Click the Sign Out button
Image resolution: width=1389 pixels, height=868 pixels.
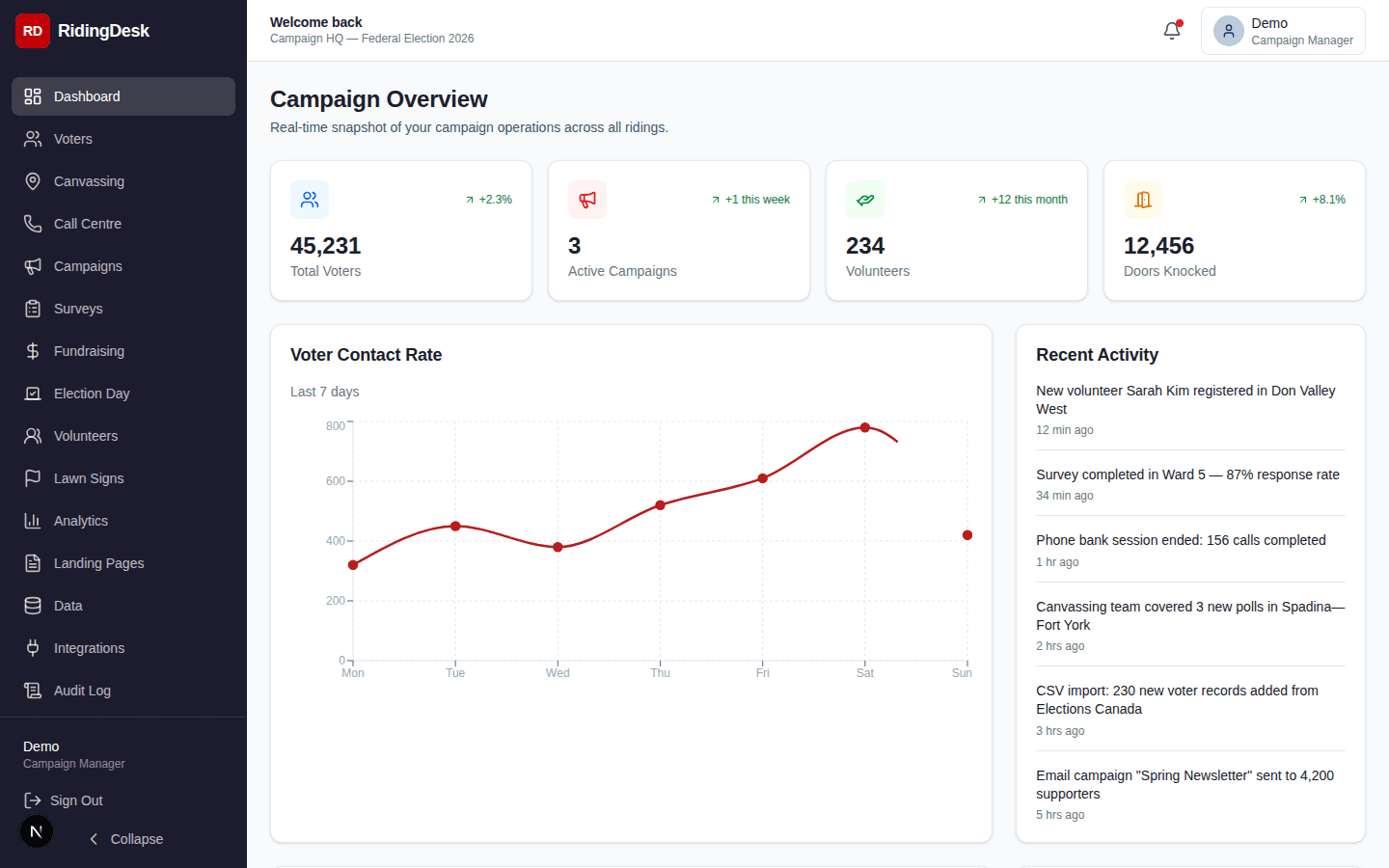click(62, 800)
